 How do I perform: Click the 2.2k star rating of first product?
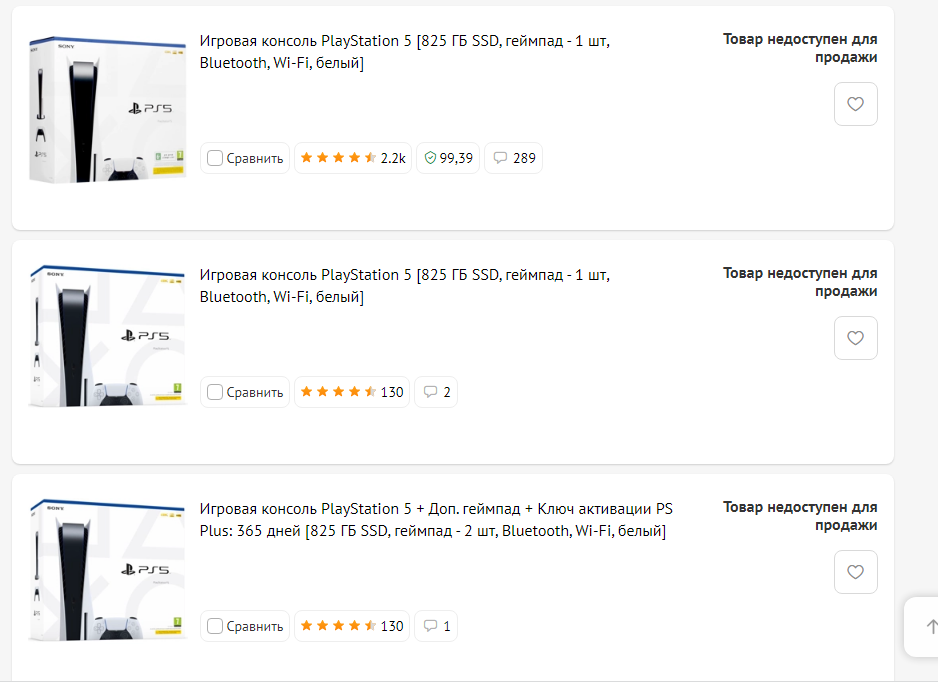[x=353, y=158]
